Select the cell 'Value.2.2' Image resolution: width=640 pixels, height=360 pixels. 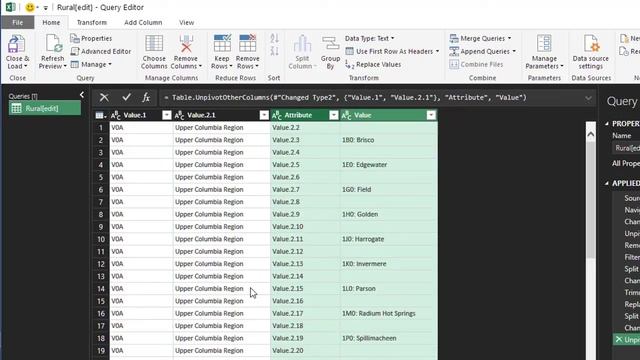tap(305, 128)
